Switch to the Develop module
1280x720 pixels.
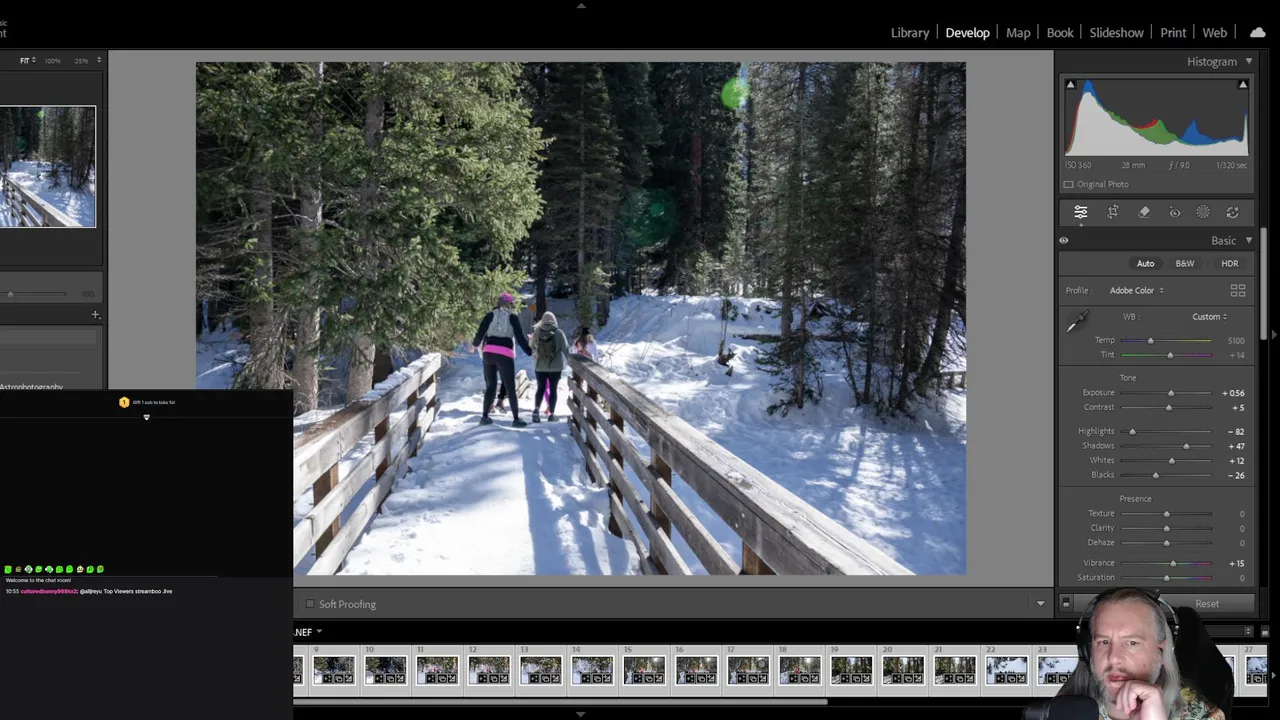click(968, 32)
